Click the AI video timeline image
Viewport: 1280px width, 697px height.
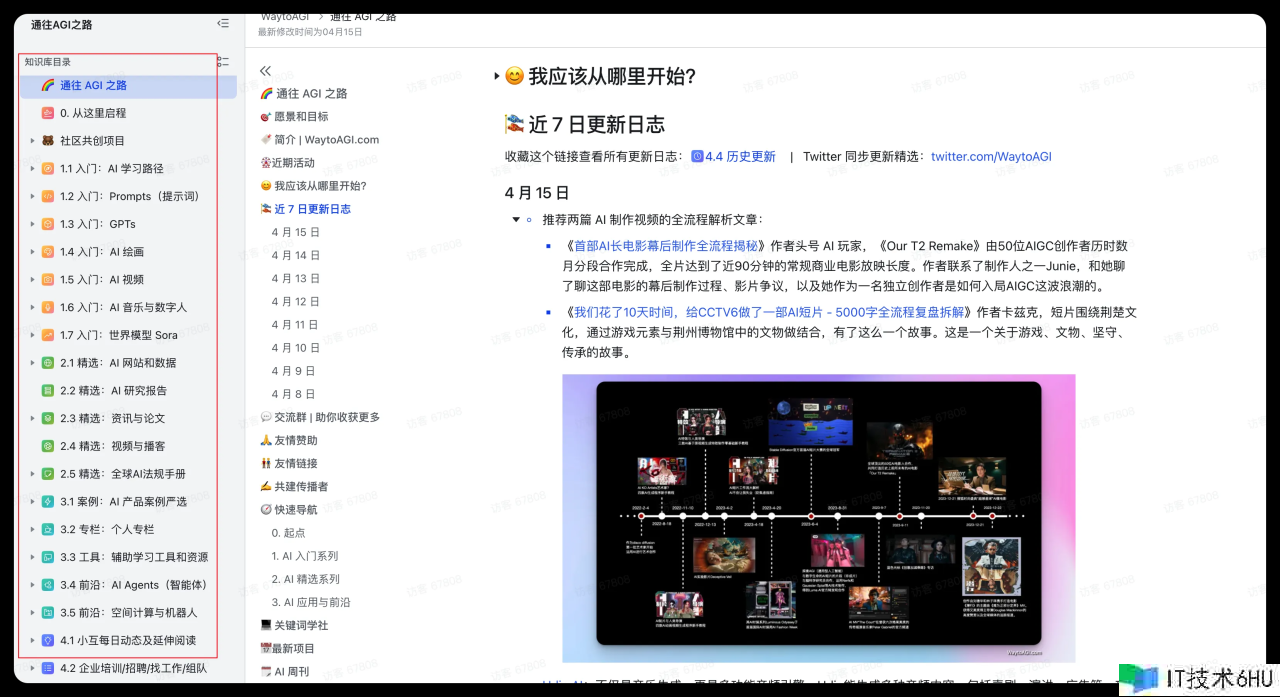click(818, 517)
